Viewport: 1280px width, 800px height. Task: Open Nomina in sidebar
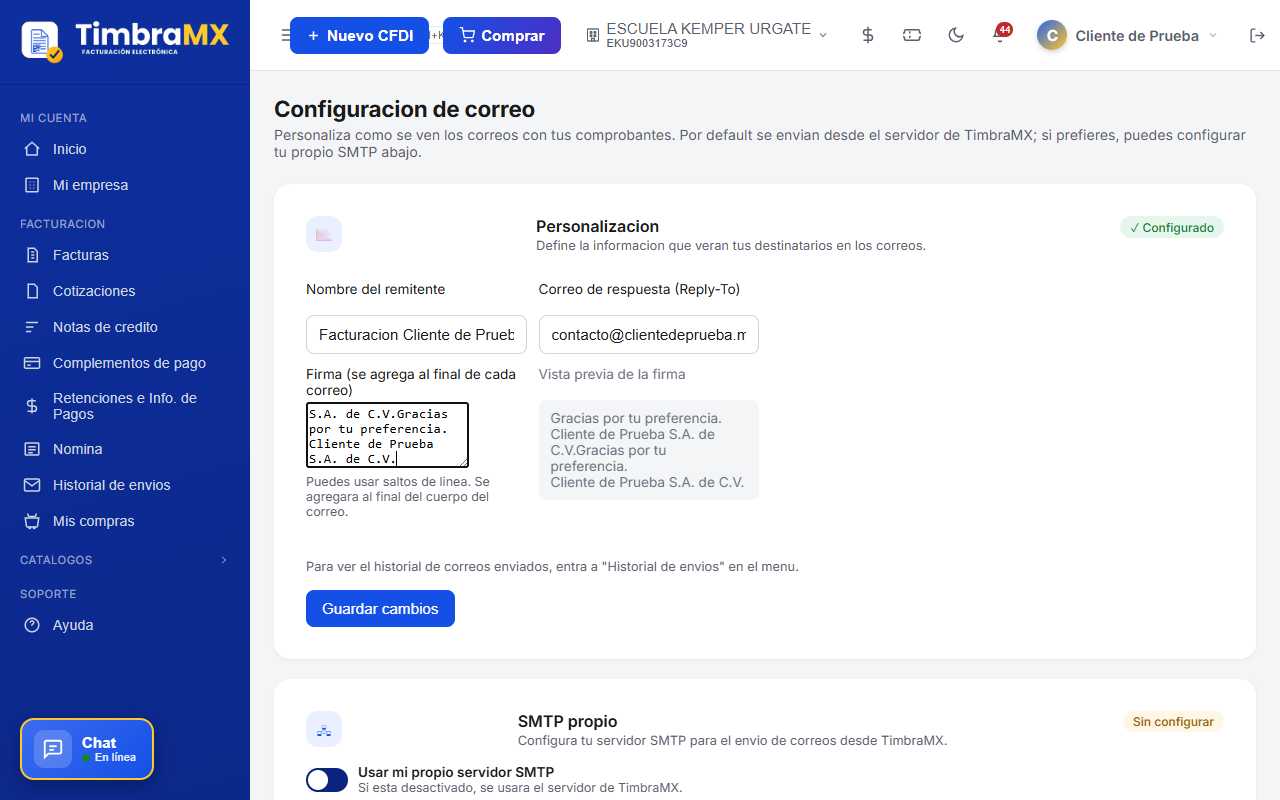(125, 449)
